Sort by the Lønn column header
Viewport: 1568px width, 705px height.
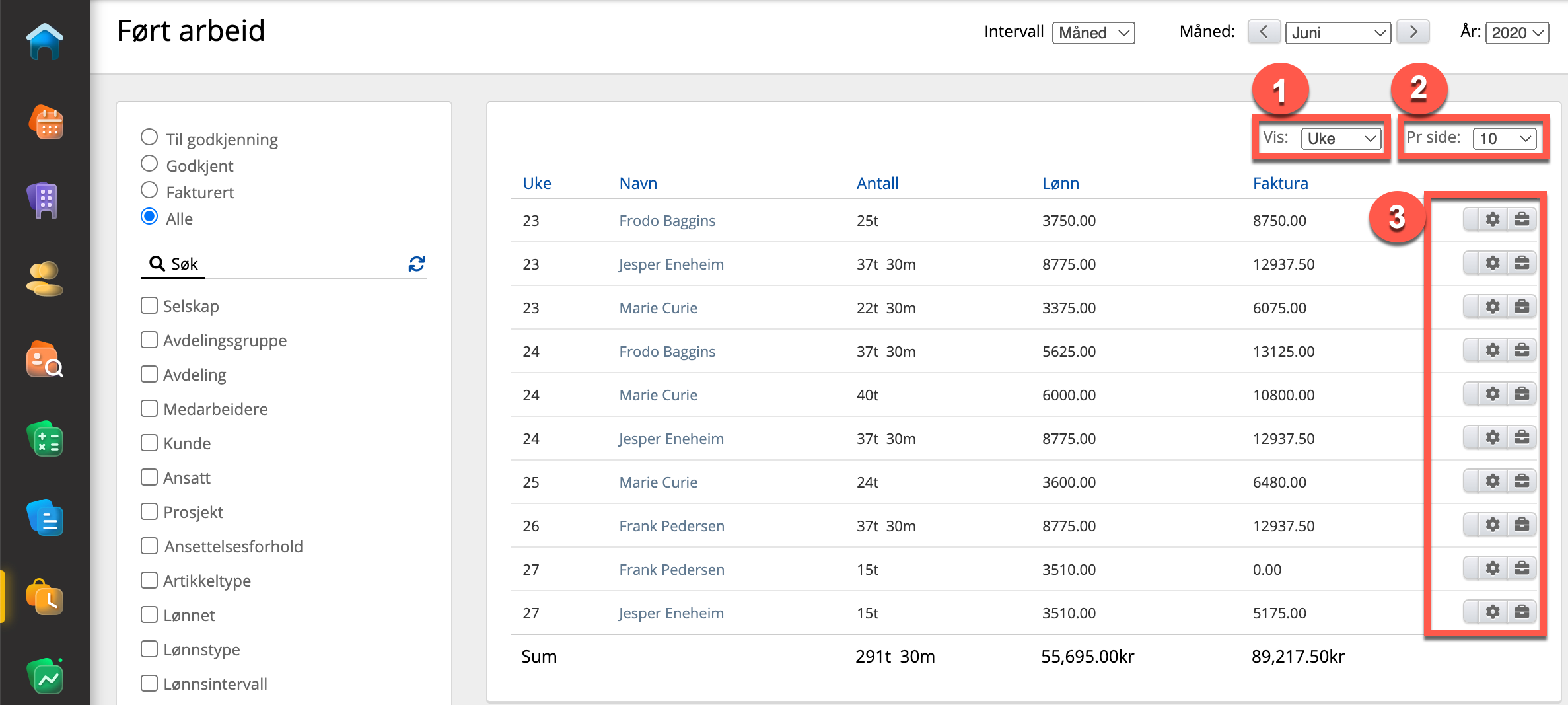click(x=1060, y=184)
